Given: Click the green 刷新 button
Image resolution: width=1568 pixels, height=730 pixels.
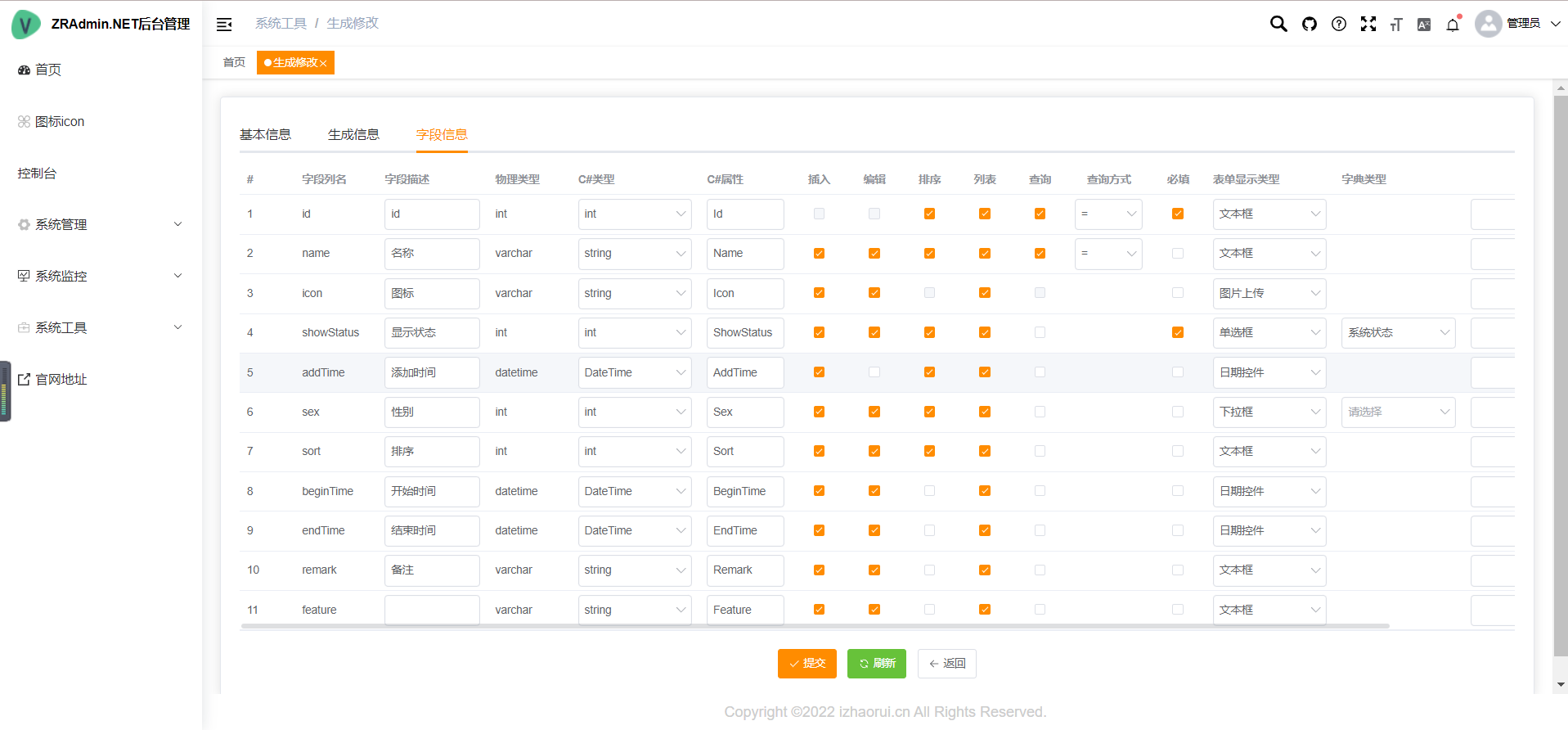Looking at the screenshot, I should coord(876,663).
